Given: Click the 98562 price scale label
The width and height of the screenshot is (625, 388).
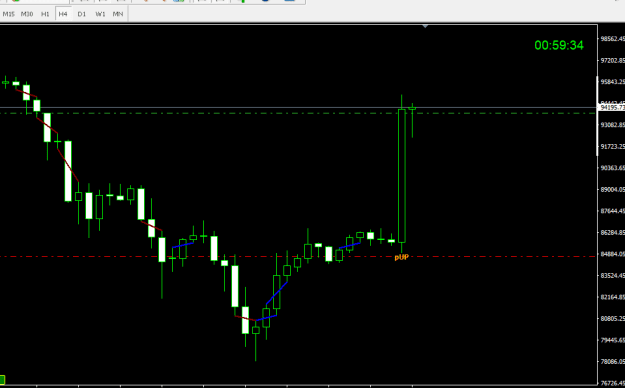Looking at the screenshot, I should (612, 39).
